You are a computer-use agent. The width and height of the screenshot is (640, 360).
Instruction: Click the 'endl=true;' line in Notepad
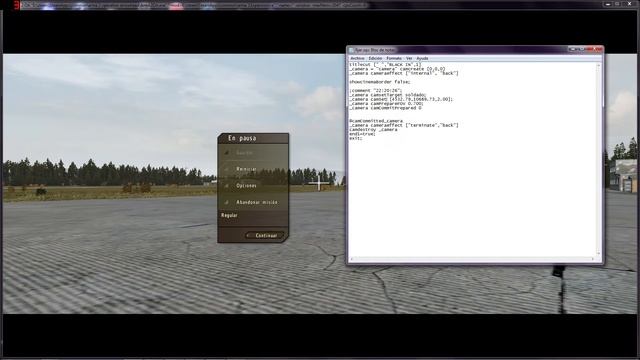362,134
